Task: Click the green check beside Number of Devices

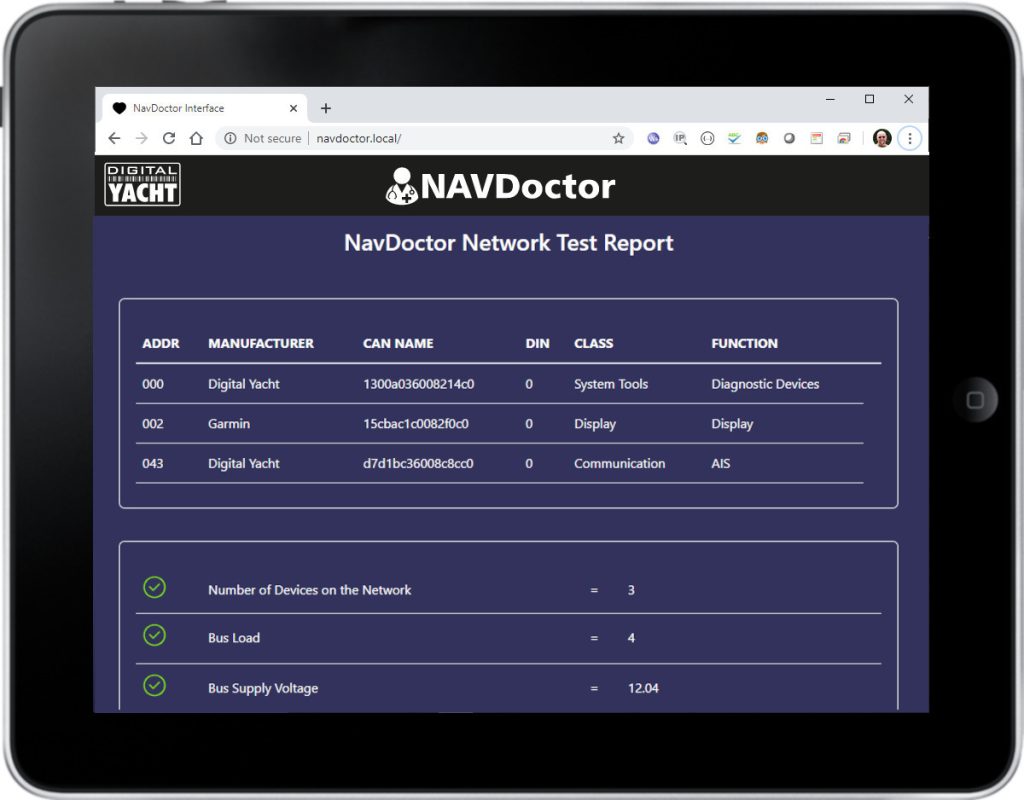Action: click(x=154, y=587)
